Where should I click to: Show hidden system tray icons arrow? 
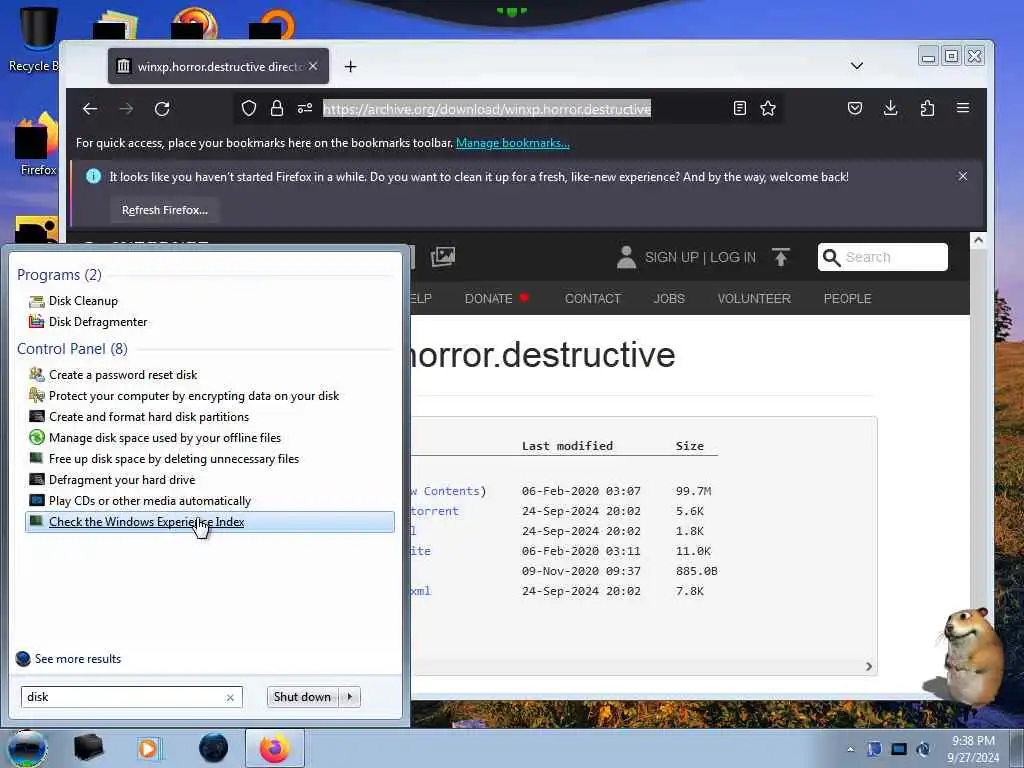[850, 749]
